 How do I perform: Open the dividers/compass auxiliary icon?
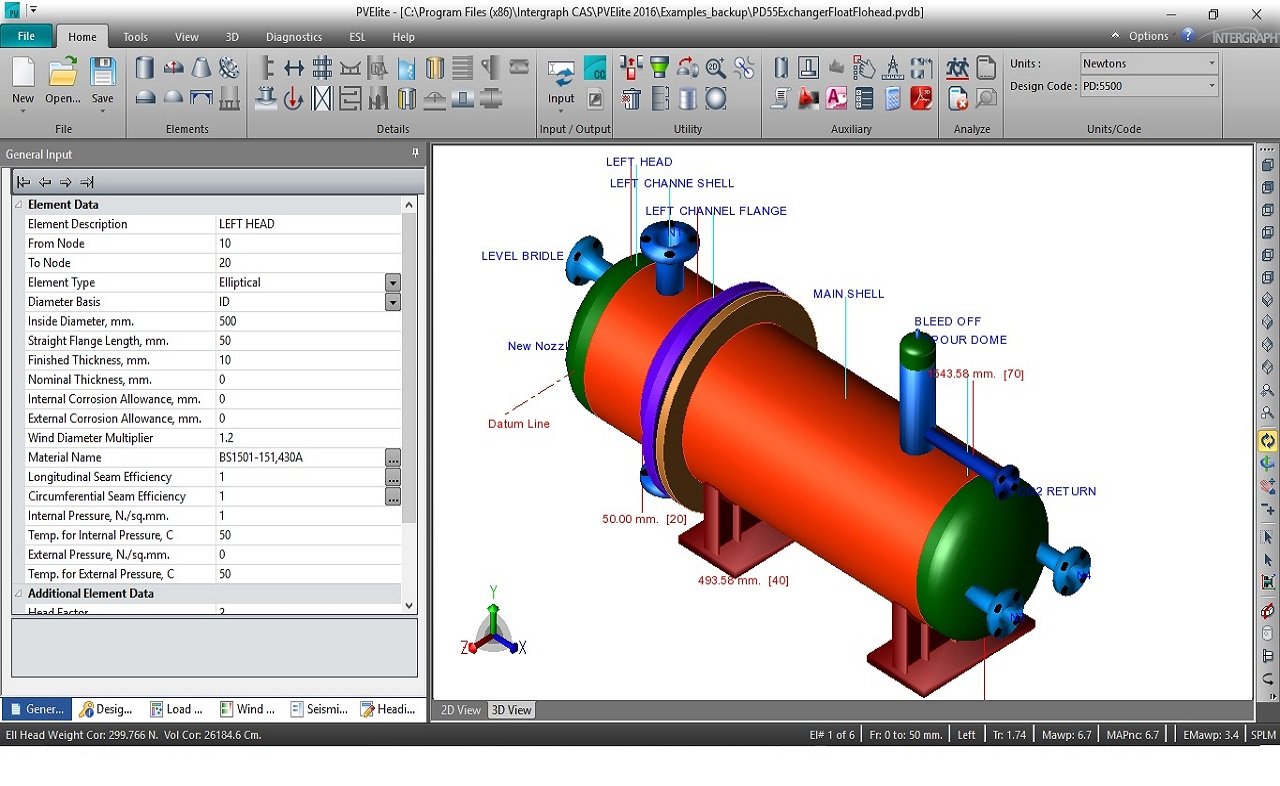click(893, 67)
